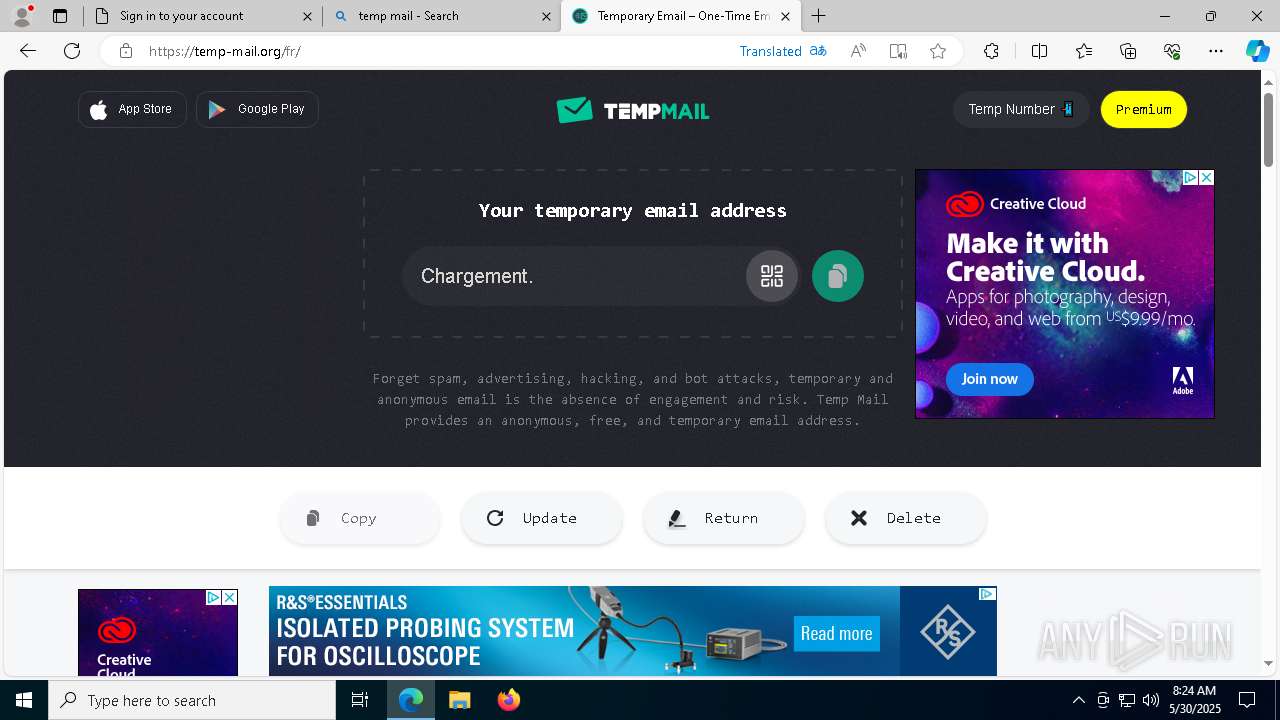
Task: Open Browser essentials icon
Action: click(1172, 51)
